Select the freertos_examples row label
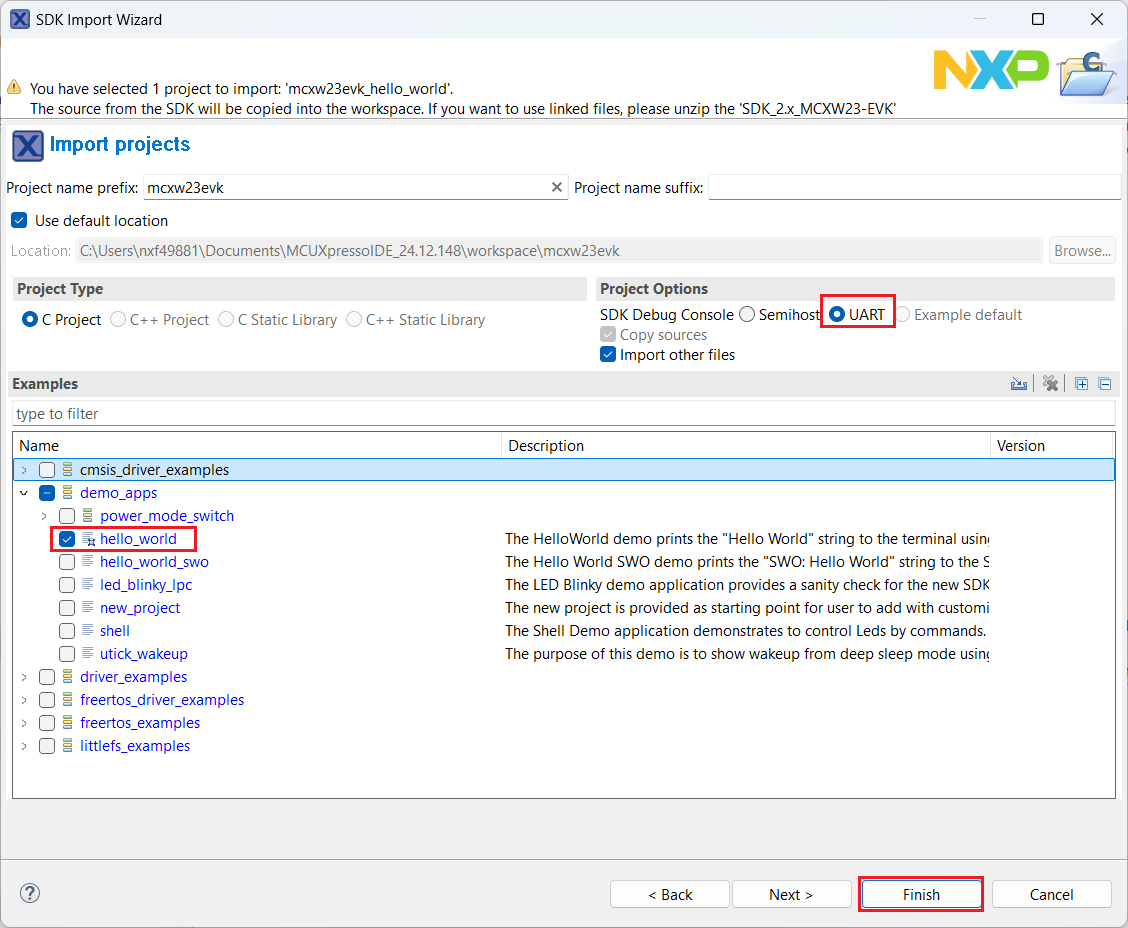The width and height of the screenshot is (1128, 928). pos(140,723)
